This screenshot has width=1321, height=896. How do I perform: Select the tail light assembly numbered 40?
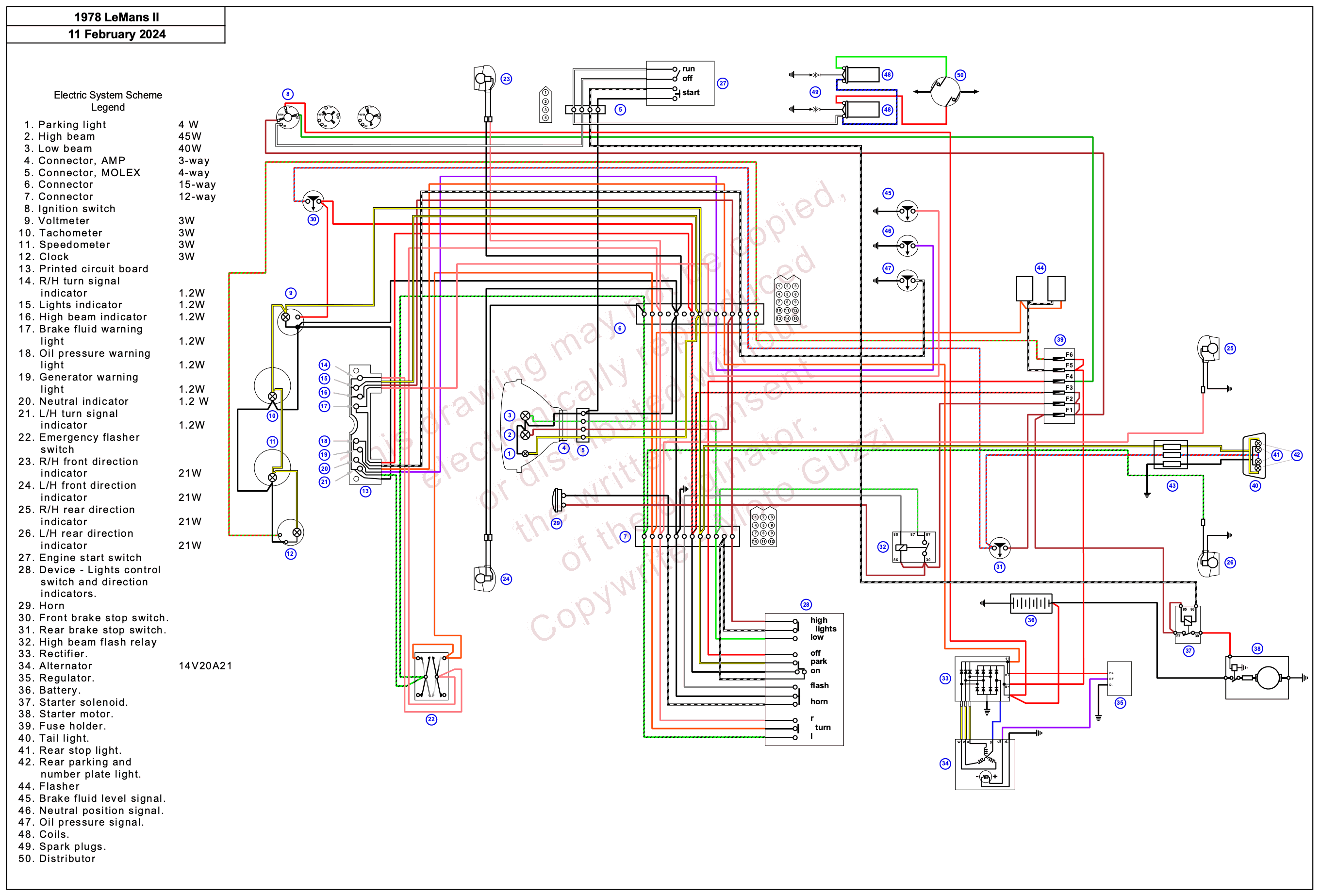(x=1254, y=455)
